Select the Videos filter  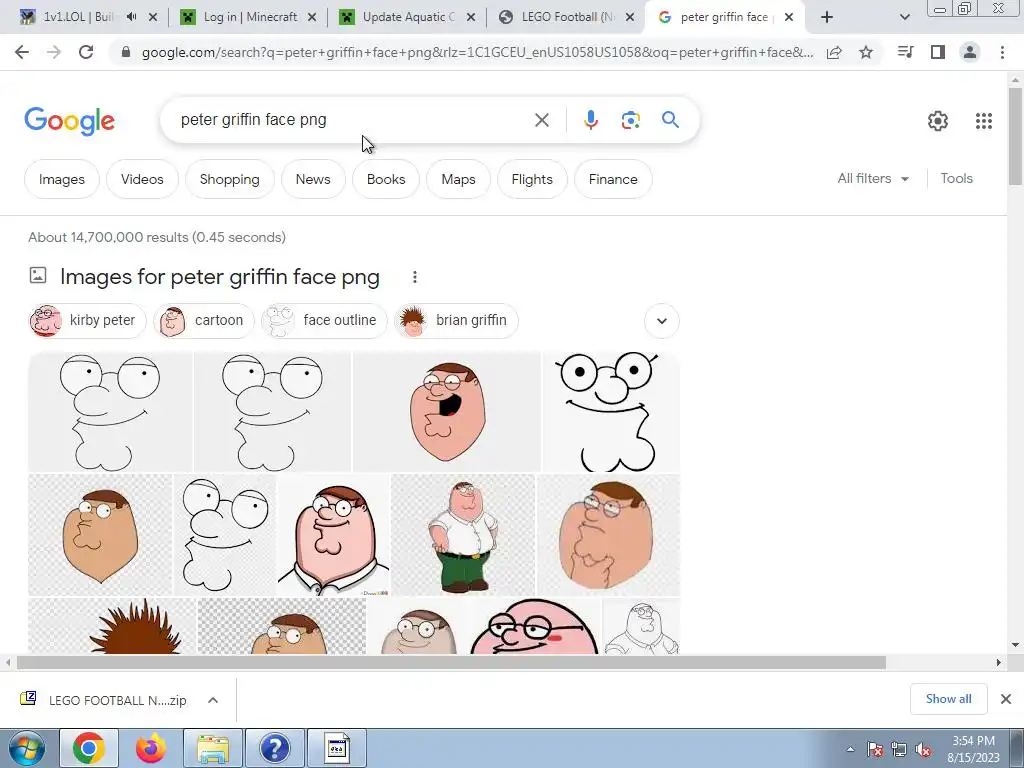pos(142,179)
